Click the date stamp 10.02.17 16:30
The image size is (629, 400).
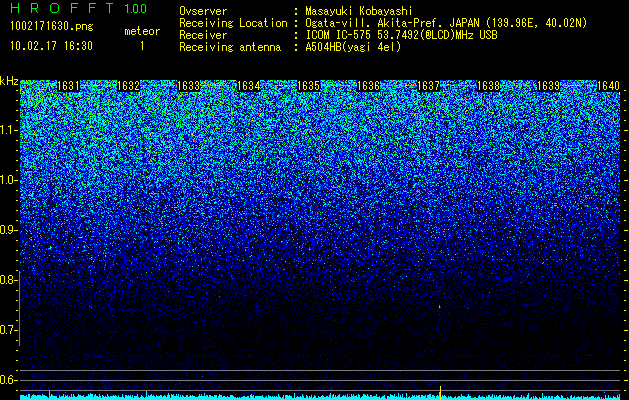(x=51, y=46)
